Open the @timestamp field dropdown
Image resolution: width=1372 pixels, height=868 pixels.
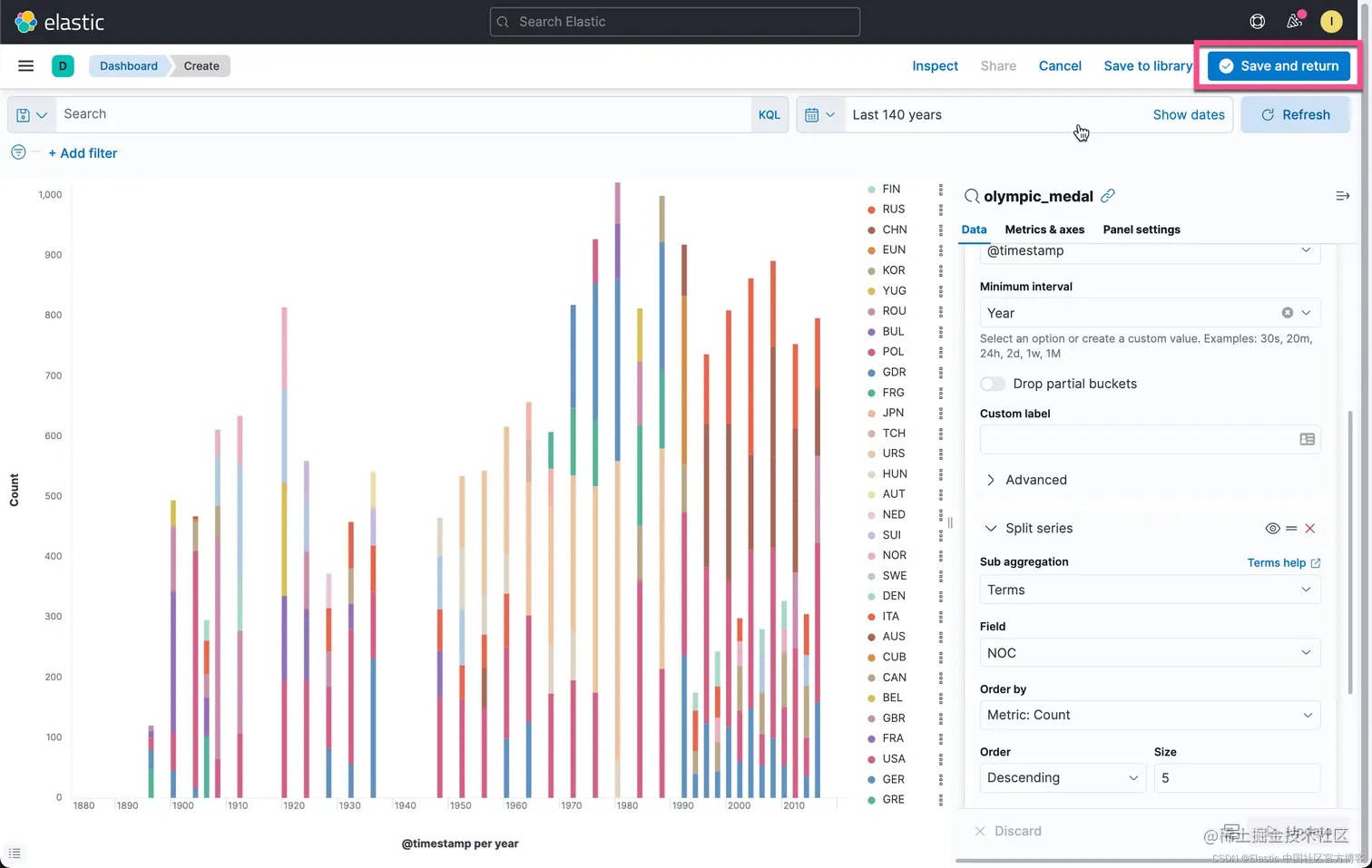tap(1150, 251)
